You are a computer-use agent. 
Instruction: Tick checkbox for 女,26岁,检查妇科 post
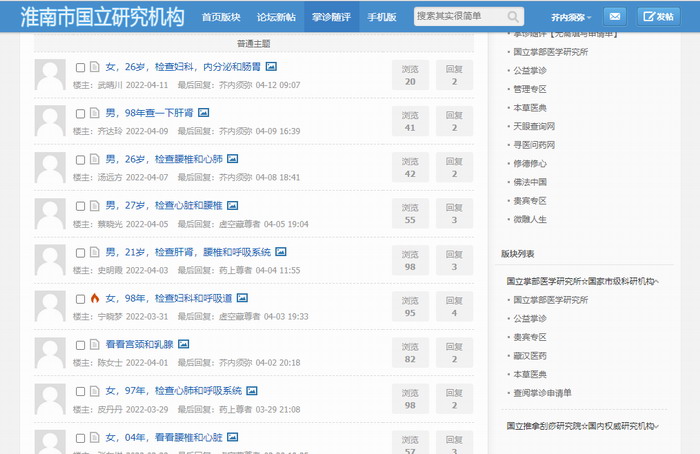(80, 67)
